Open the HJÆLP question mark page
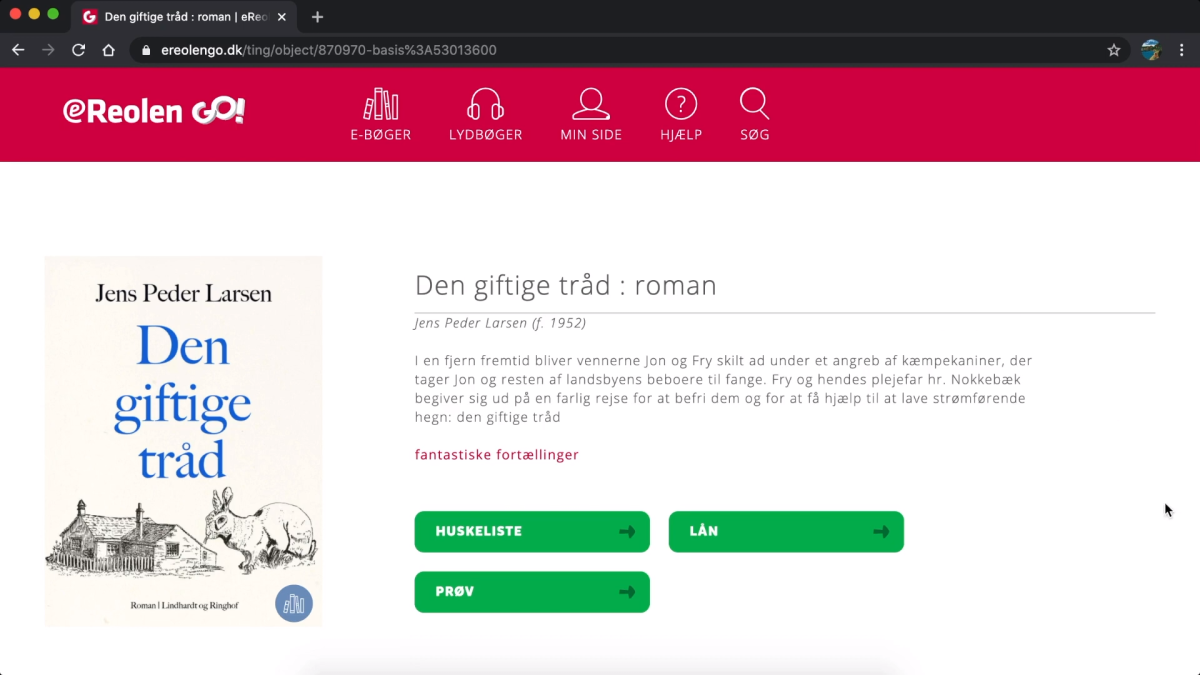1200x675 pixels. point(681,114)
